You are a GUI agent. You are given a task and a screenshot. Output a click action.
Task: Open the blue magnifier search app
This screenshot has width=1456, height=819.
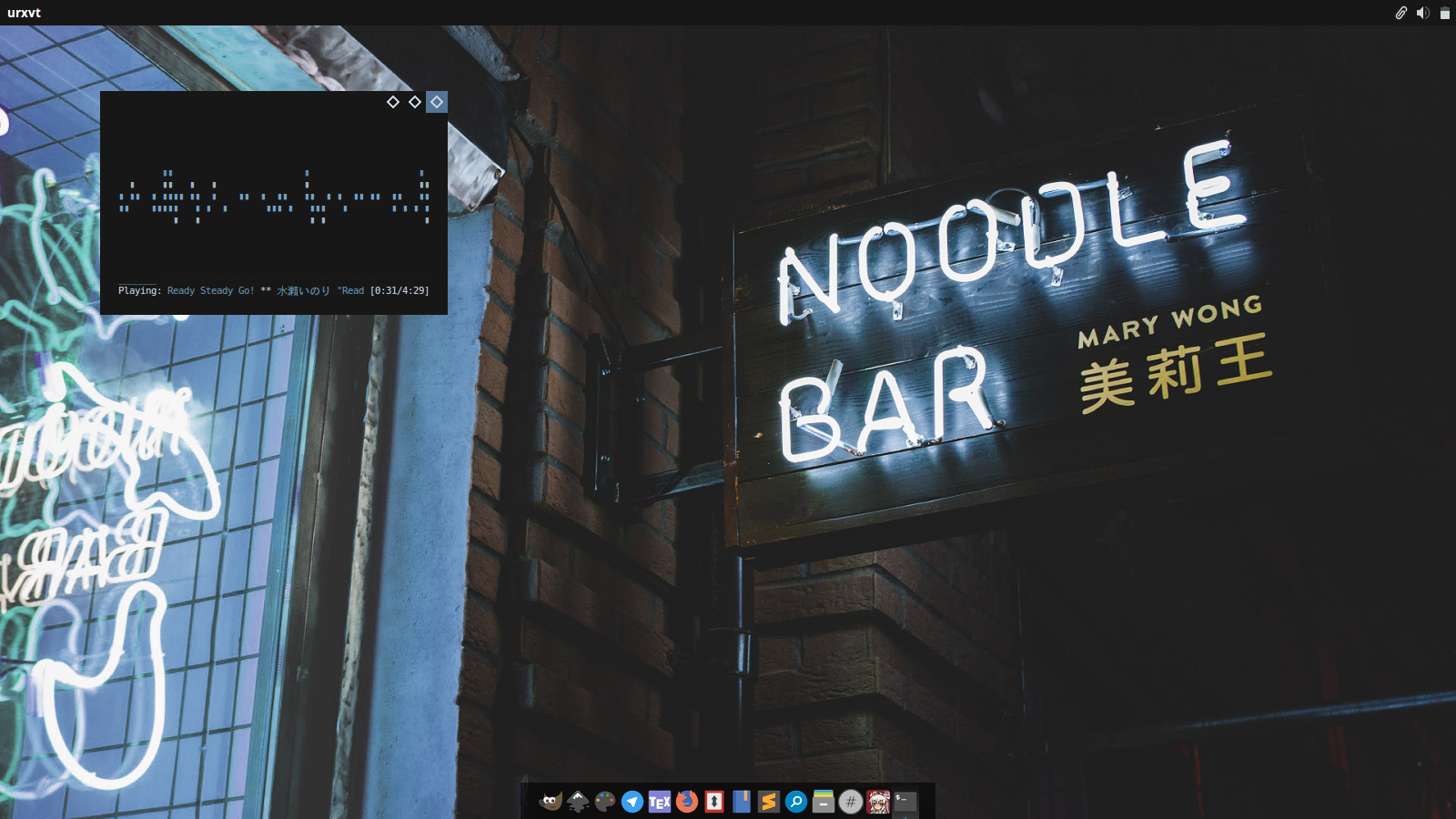tap(796, 801)
